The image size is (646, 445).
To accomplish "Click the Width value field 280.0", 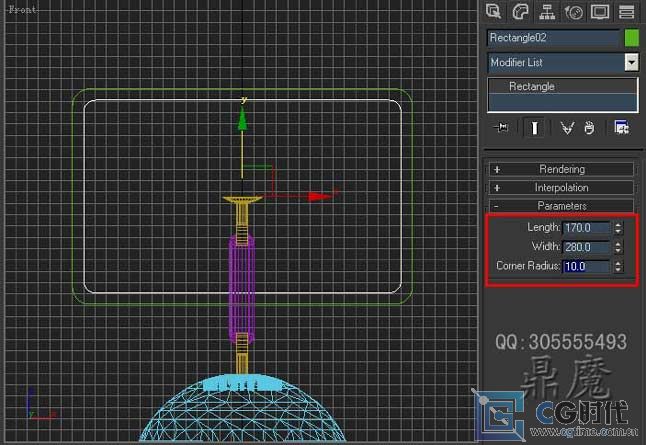I will tap(586, 247).
